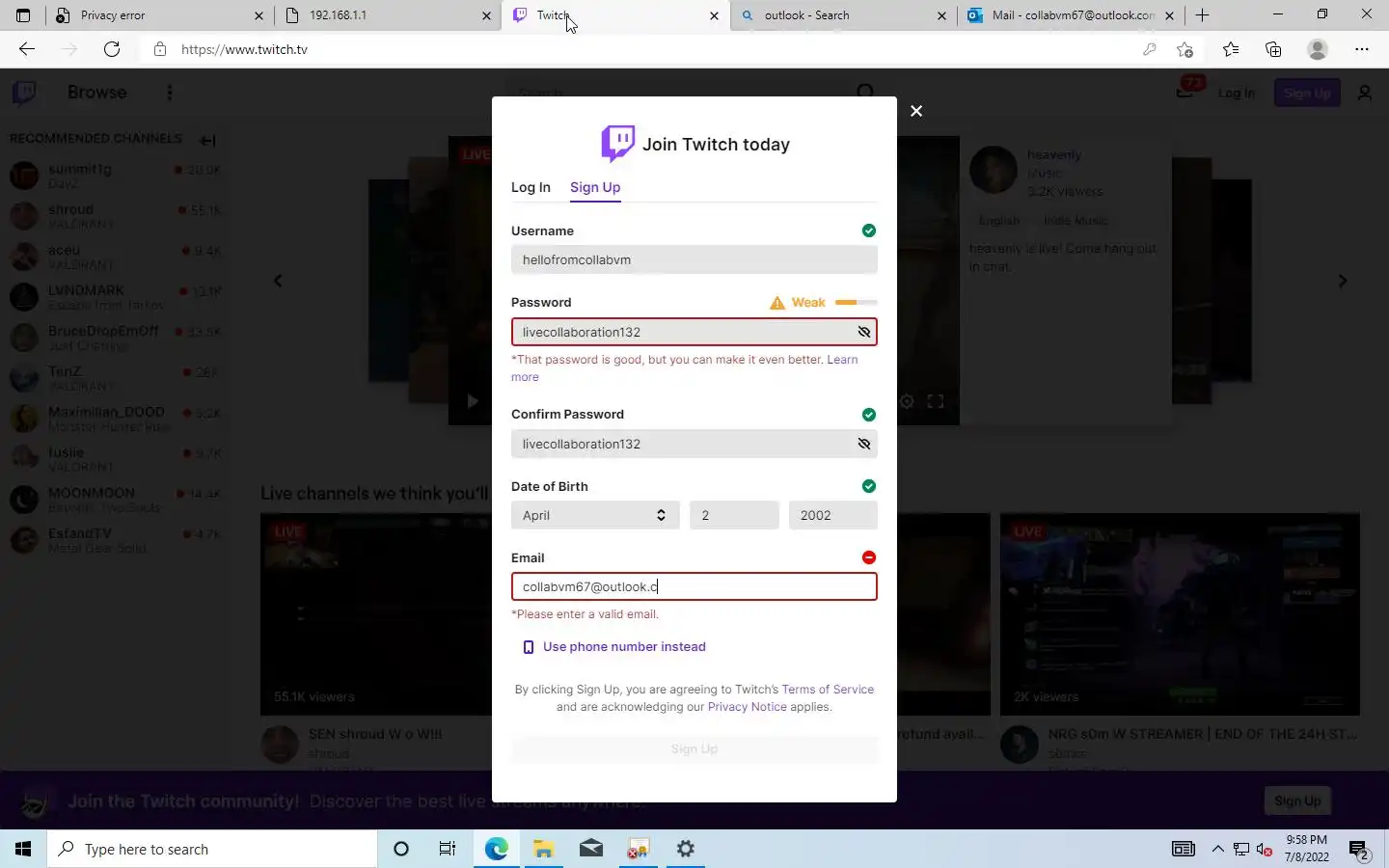Click the Date of Birth green checkmark
The width and height of the screenshot is (1389, 868).
[x=869, y=486]
